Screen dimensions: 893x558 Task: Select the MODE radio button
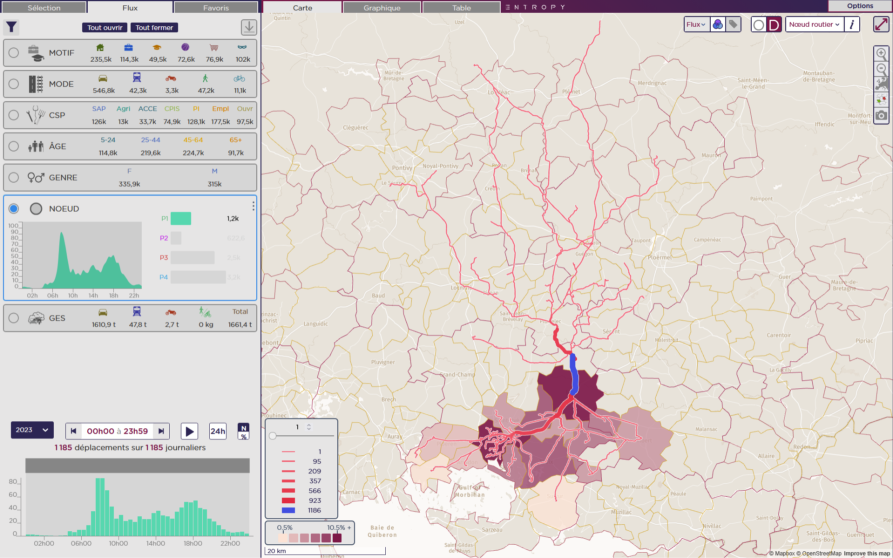click(x=14, y=84)
